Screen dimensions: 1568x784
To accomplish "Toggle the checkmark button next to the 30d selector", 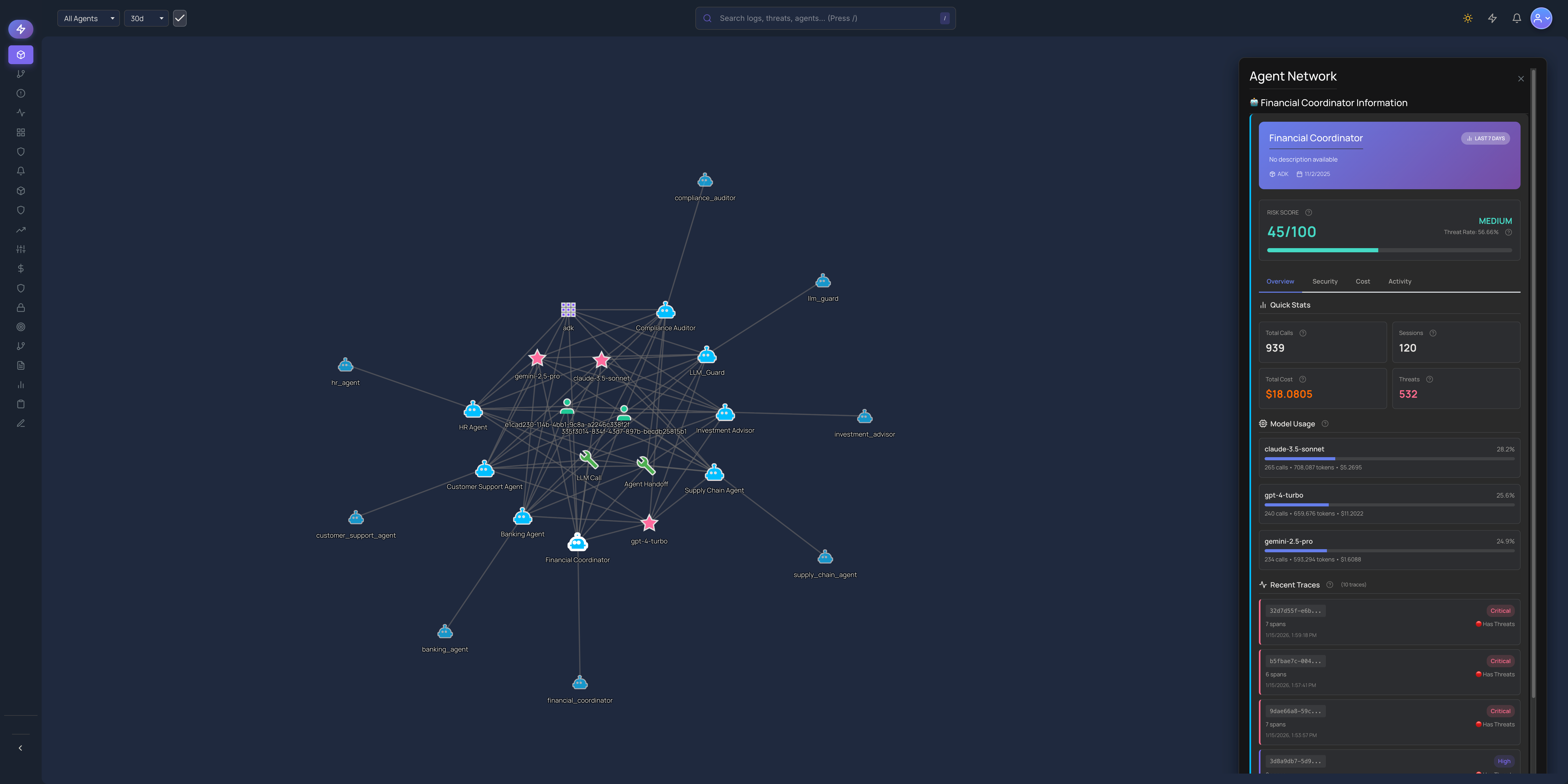I will [179, 18].
